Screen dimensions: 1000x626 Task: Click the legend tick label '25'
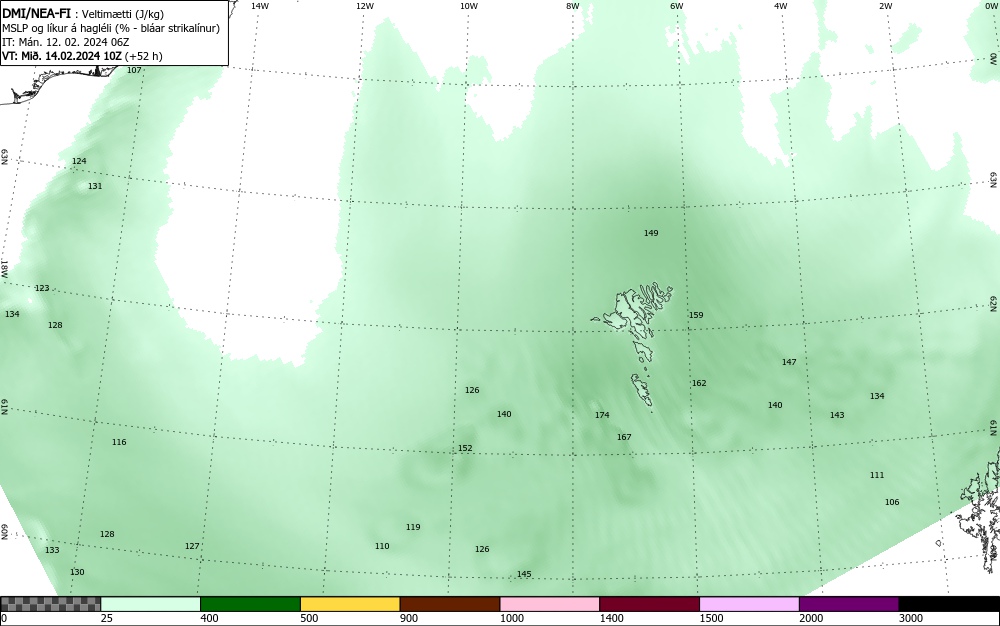point(106,618)
